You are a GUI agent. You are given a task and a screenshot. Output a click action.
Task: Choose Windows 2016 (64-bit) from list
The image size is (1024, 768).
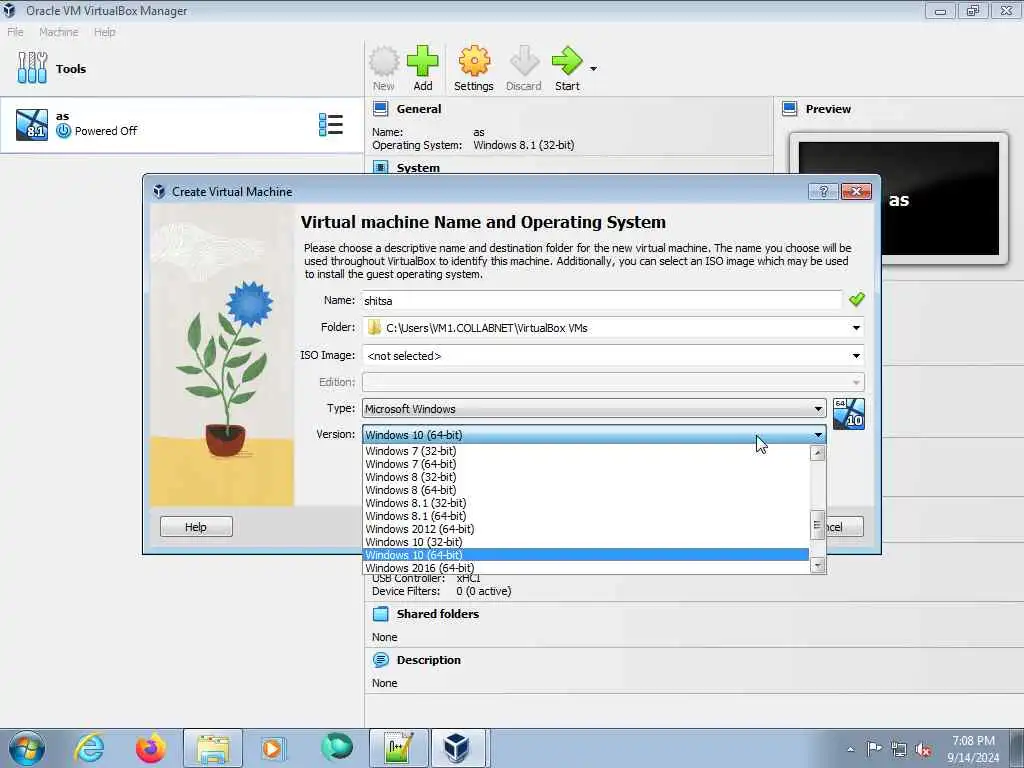pos(586,568)
